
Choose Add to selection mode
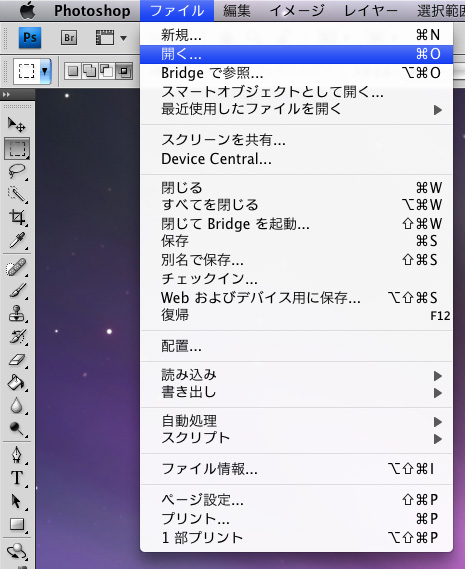click(x=90, y=71)
